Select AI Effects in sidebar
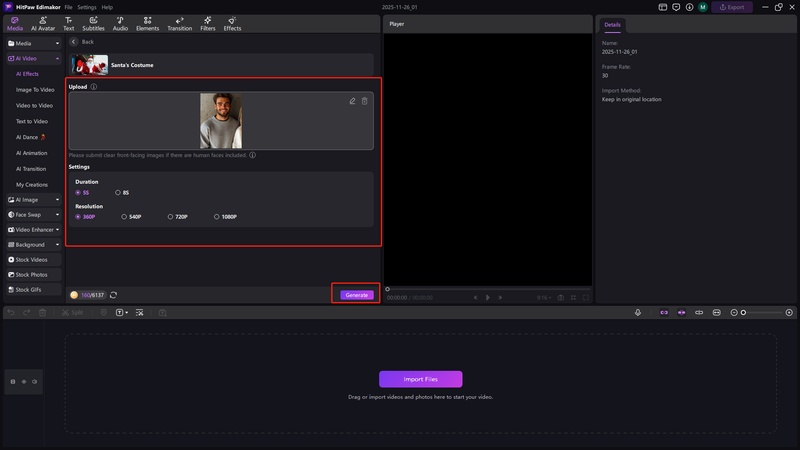800x450 pixels. (x=27, y=74)
